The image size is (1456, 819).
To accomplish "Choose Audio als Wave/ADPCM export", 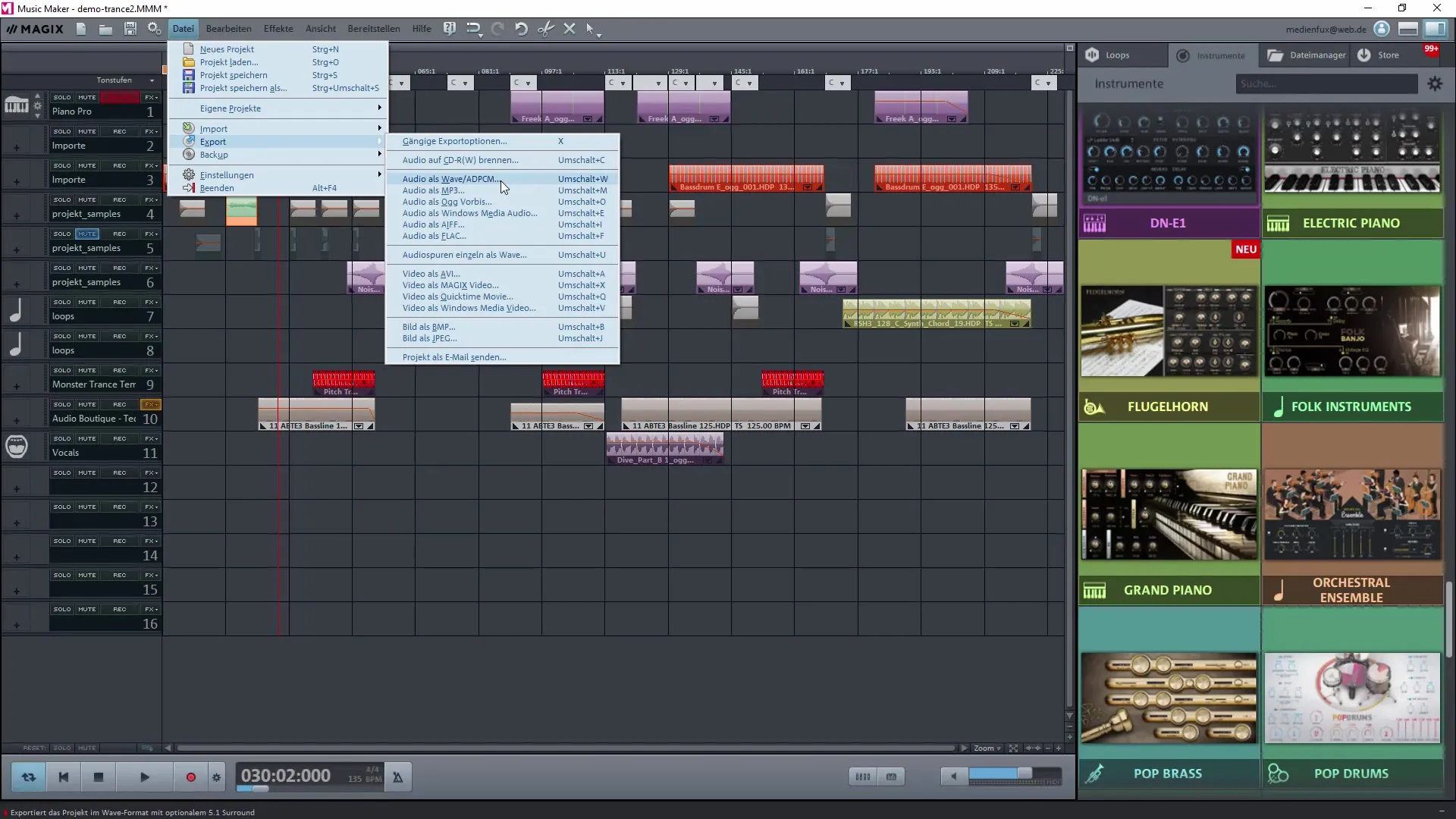I will click(503, 179).
